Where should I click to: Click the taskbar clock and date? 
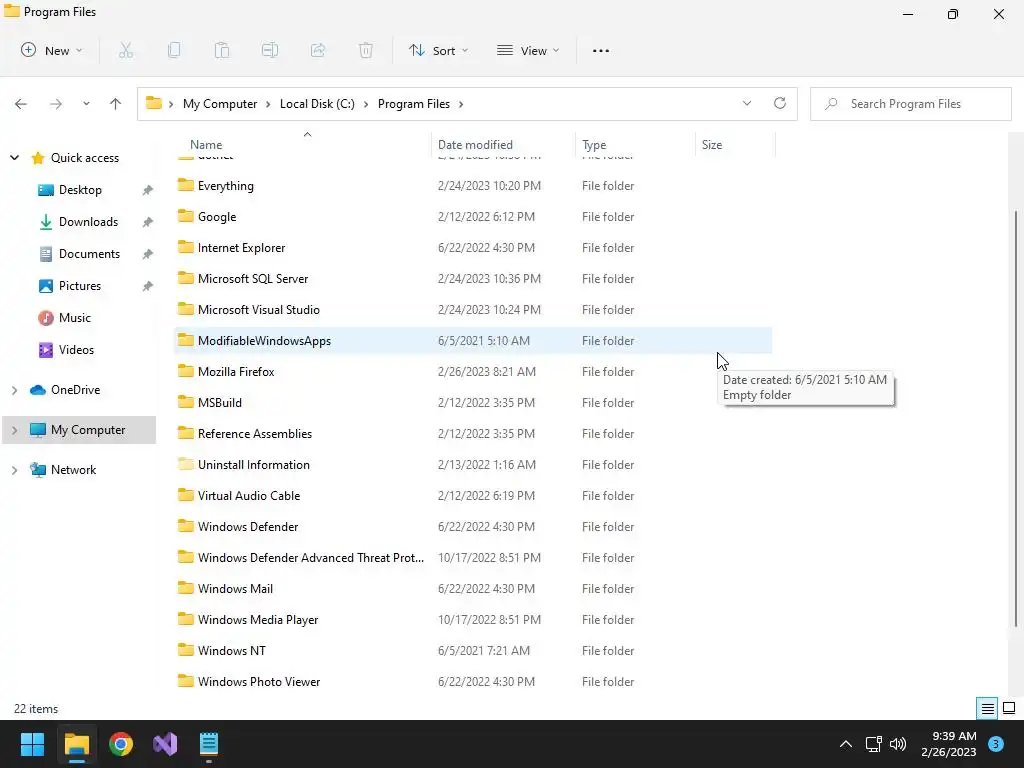point(949,744)
